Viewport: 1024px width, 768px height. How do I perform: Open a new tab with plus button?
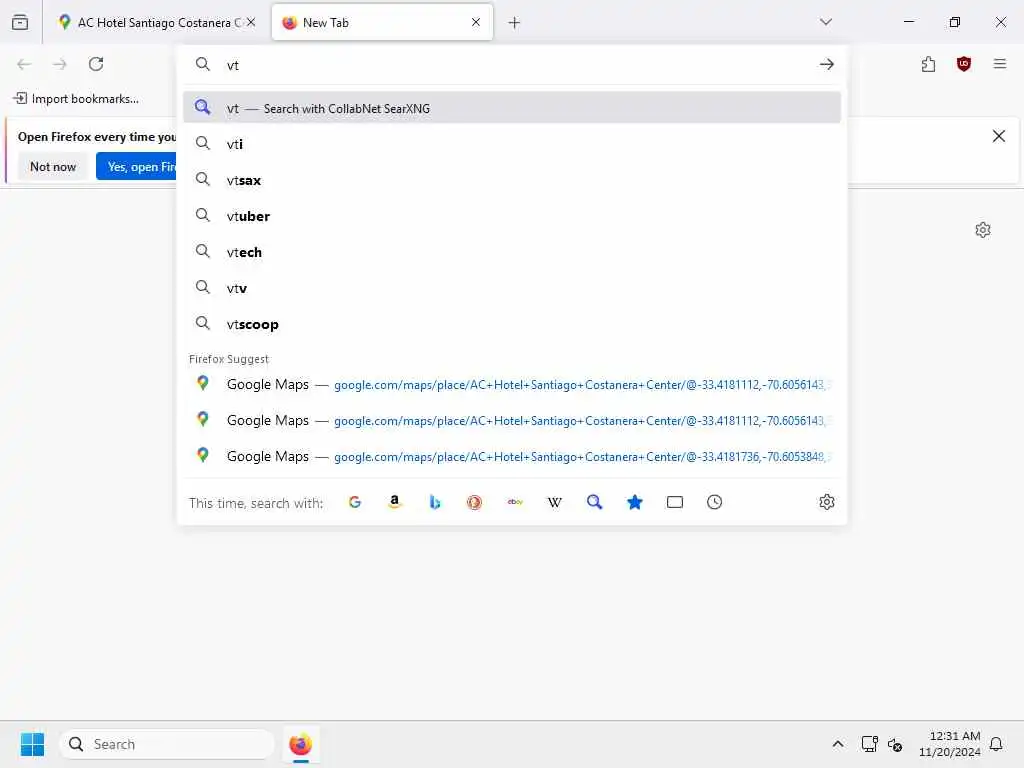coord(515,23)
